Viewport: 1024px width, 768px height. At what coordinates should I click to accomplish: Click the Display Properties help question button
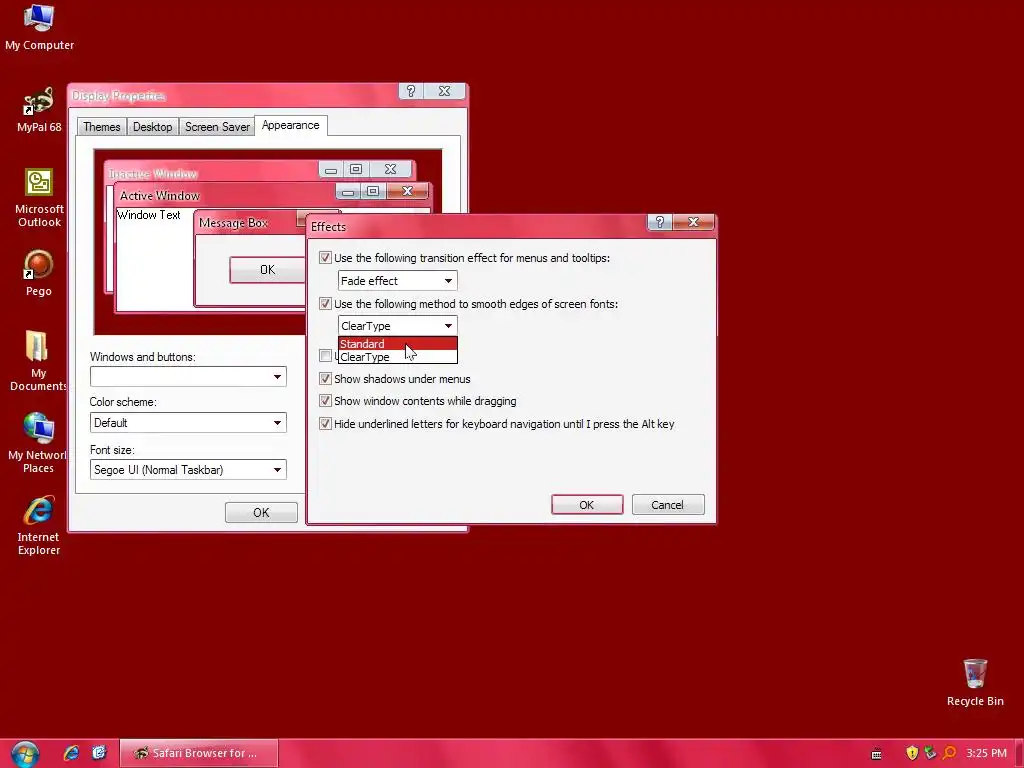coord(411,91)
